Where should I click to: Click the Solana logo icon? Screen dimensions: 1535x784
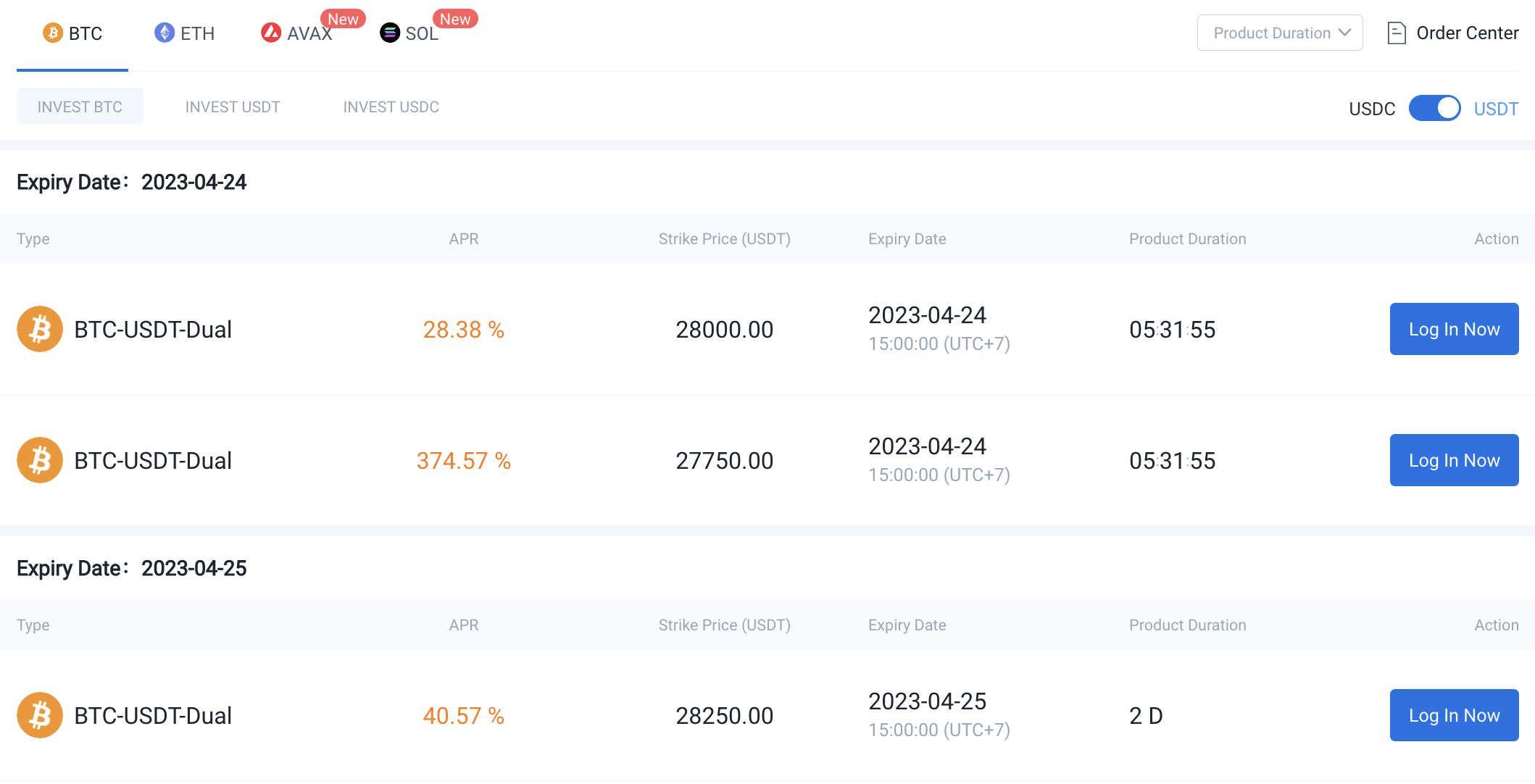[x=390, y=33]
